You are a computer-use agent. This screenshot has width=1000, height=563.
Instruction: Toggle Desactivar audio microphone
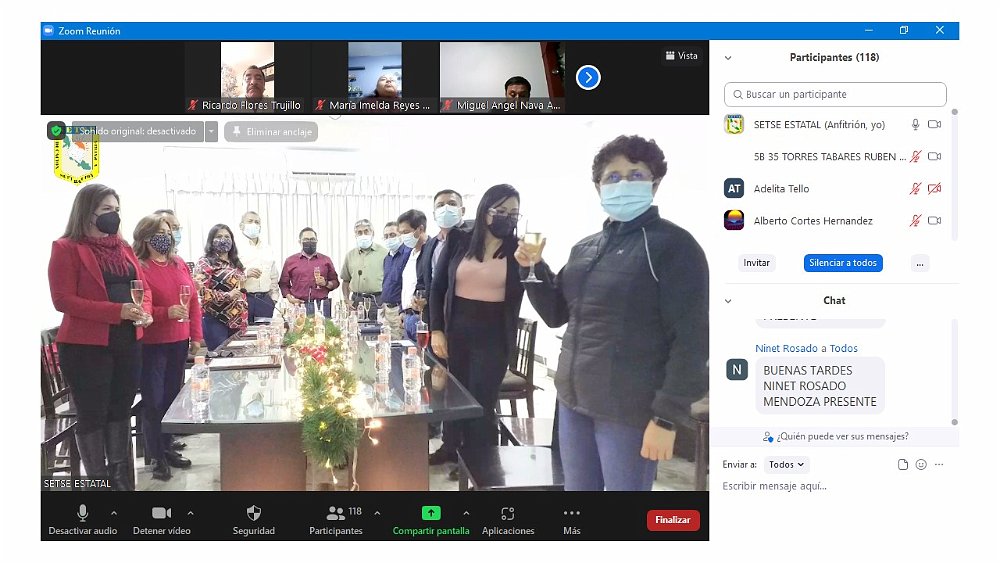coord(83,513)
